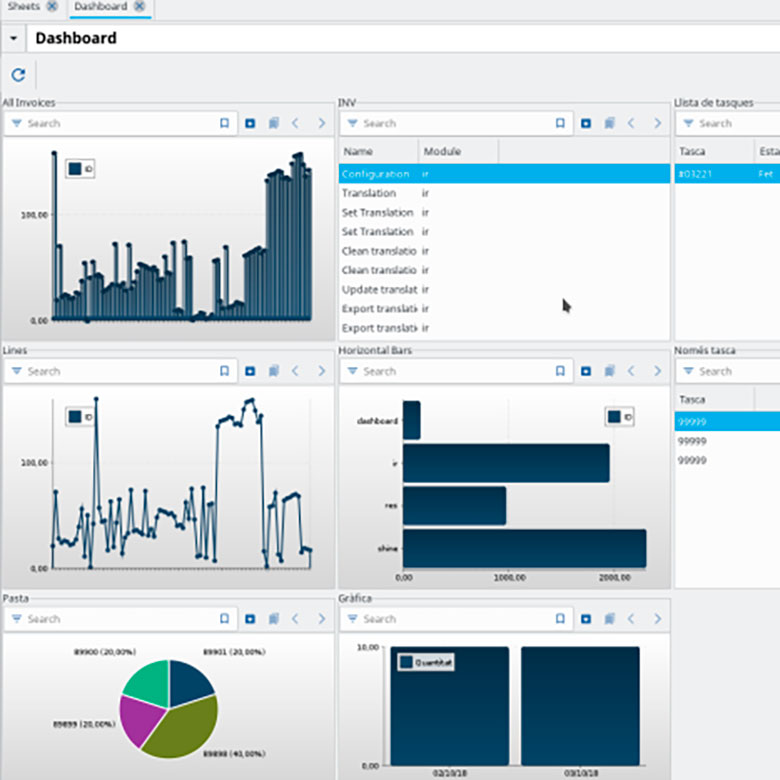Image resolution: width=780 pixels, height=780 pixels.
Task: Go to previous page in Pasta panel
Action: 295,619
